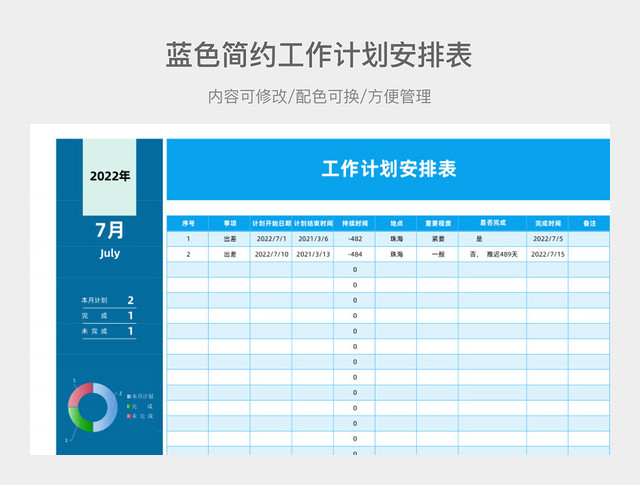The height and width of the screenshot is (485, 640).
Task: Click the 出差 cell in row 2
Action: coord(230,254)
